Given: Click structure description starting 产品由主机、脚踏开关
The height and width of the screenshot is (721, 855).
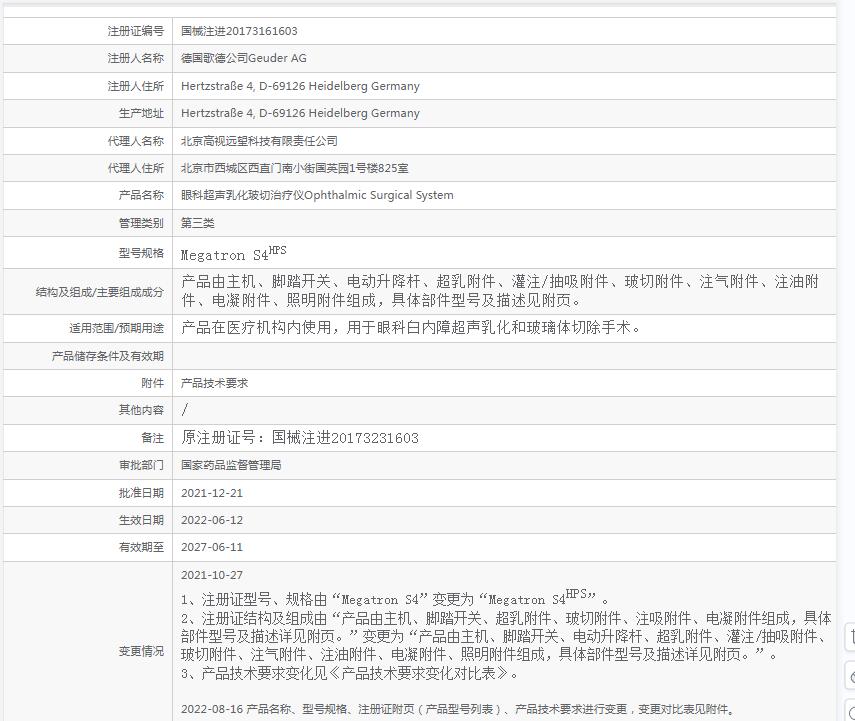Looking at the screenshot, I should click(x=500, y=291).
